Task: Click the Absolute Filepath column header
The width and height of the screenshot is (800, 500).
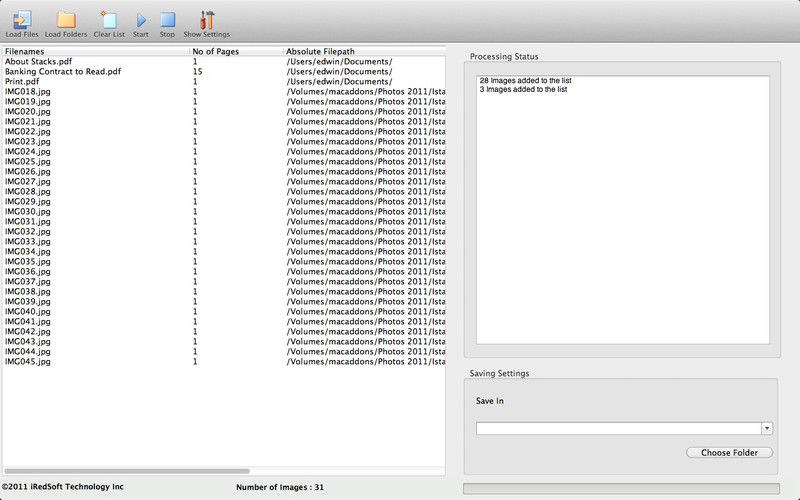Action: click(x=364, y=51)
